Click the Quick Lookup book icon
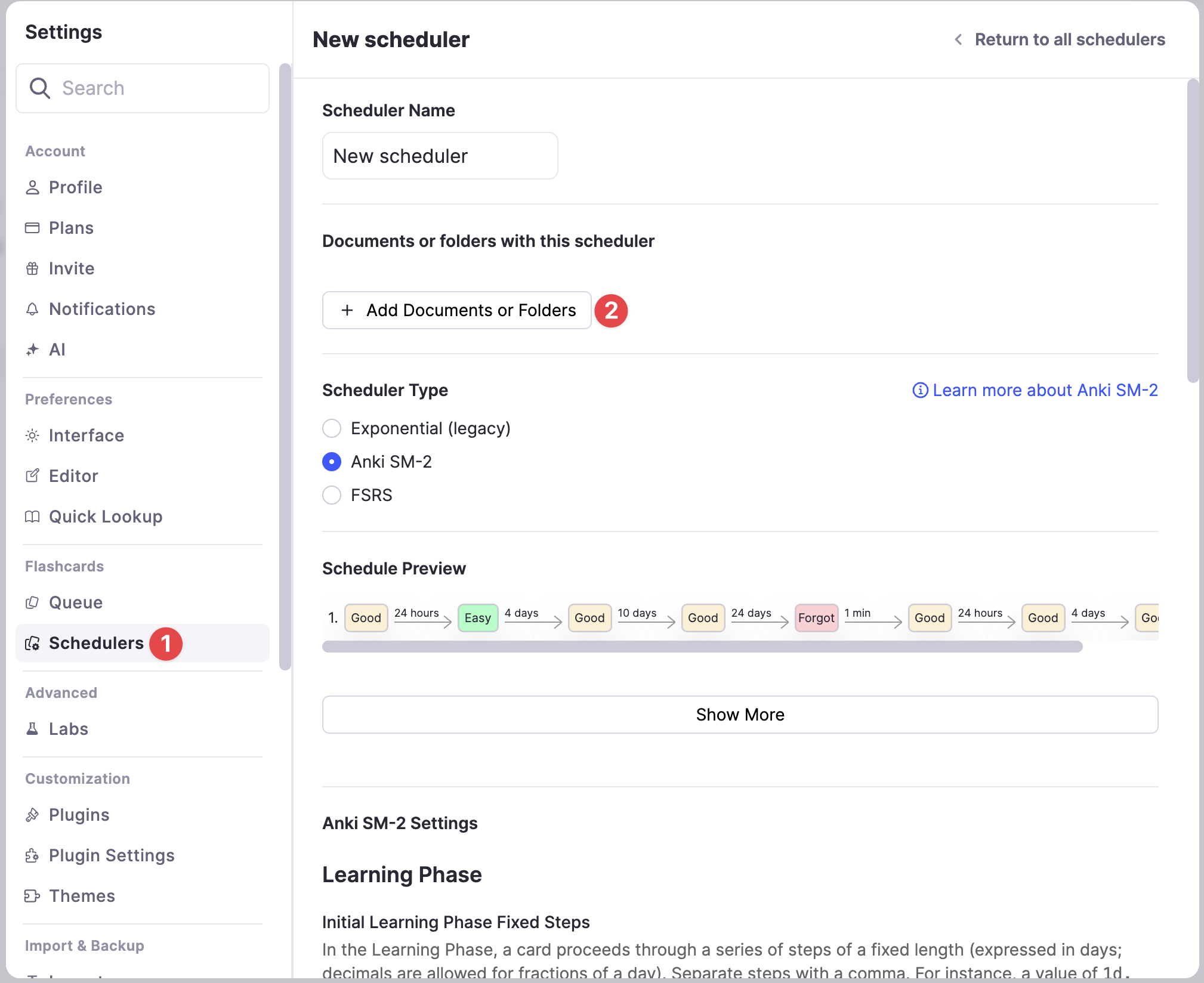Viewport: 1204px width, 983px height. [32, 517]
